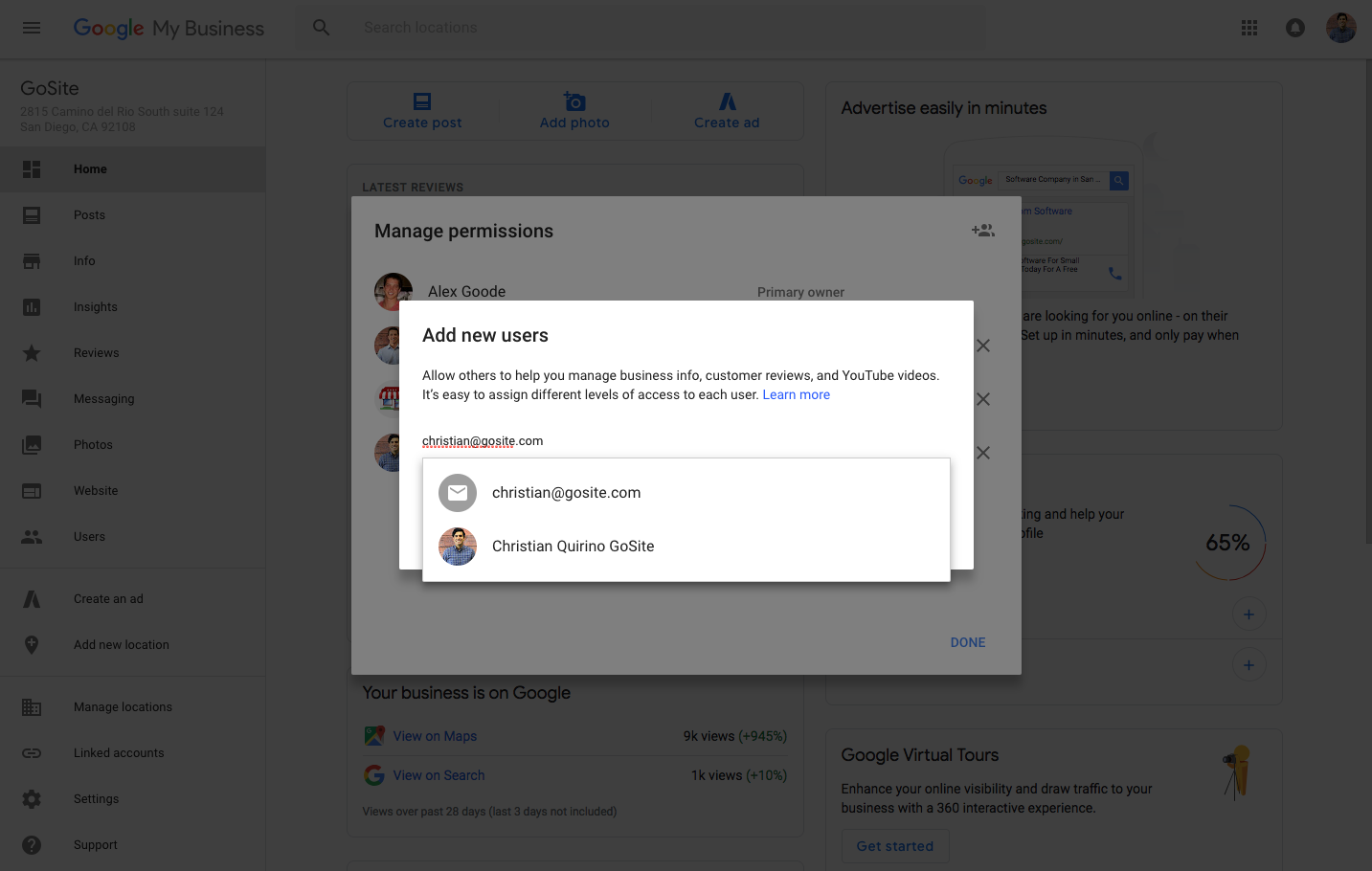Click the Insights bar chart icon
This screenshot has width=1372, height=871.
coord(32,307)
